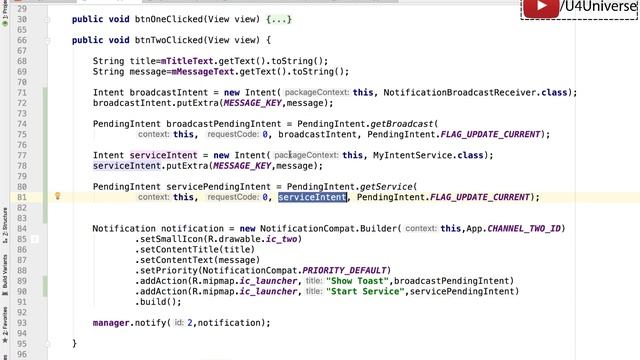Click broadcastIntent declaration on line 71
Image resolution: width=640 pixels, height=360 pixels.
(x=169, y=93)
